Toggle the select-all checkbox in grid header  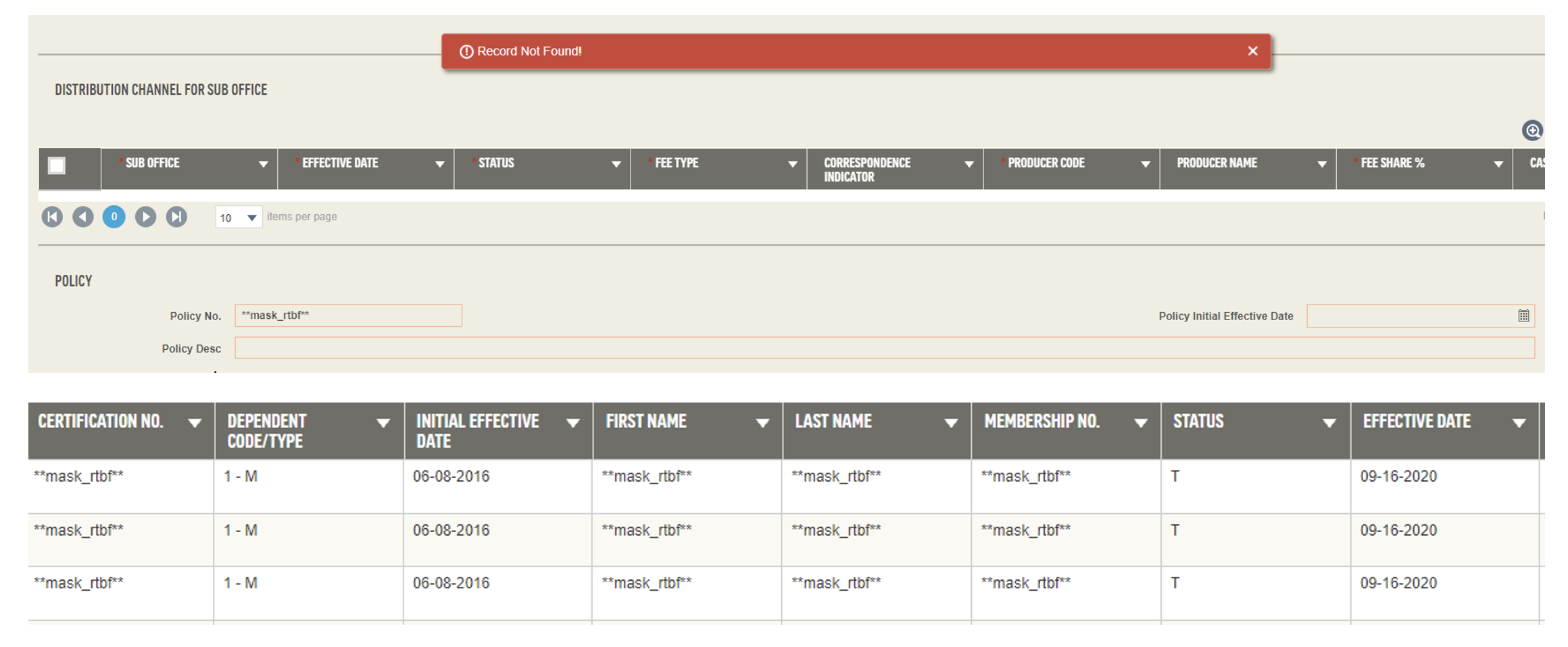click(57, 165)
